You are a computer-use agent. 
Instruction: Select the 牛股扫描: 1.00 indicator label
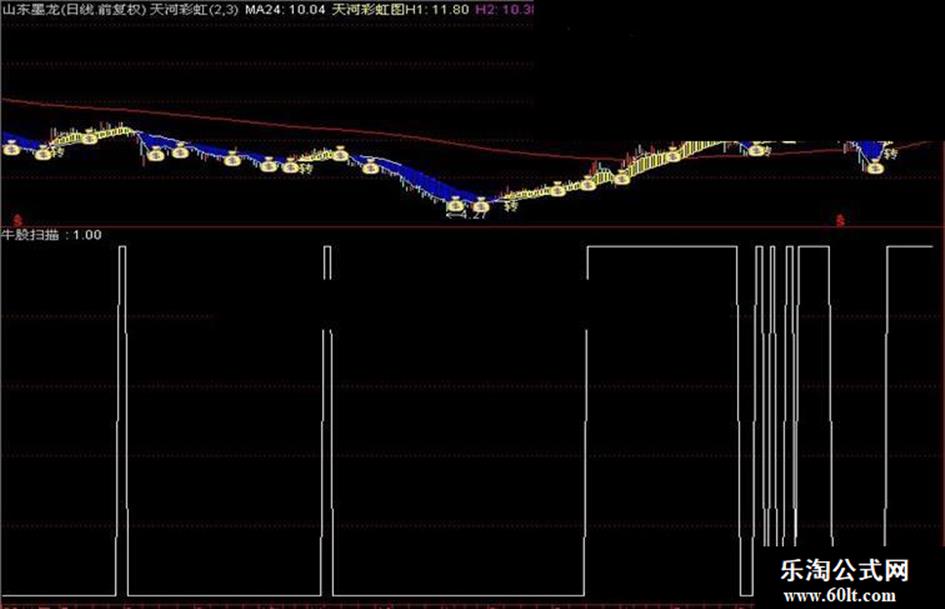click(52, 235)
